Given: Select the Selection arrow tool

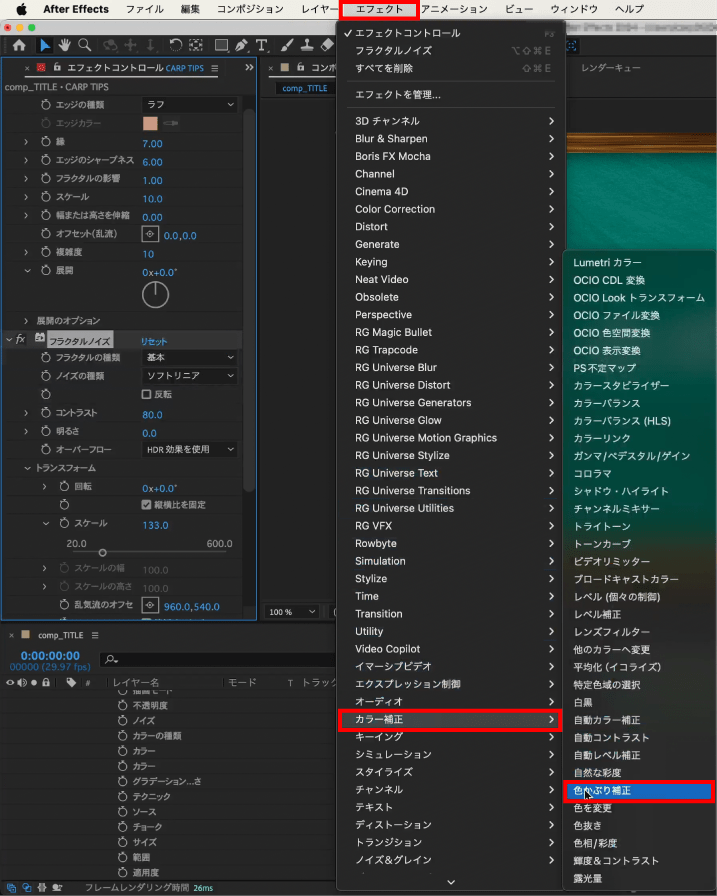Looking at the screenshot, I should [45, 46].
